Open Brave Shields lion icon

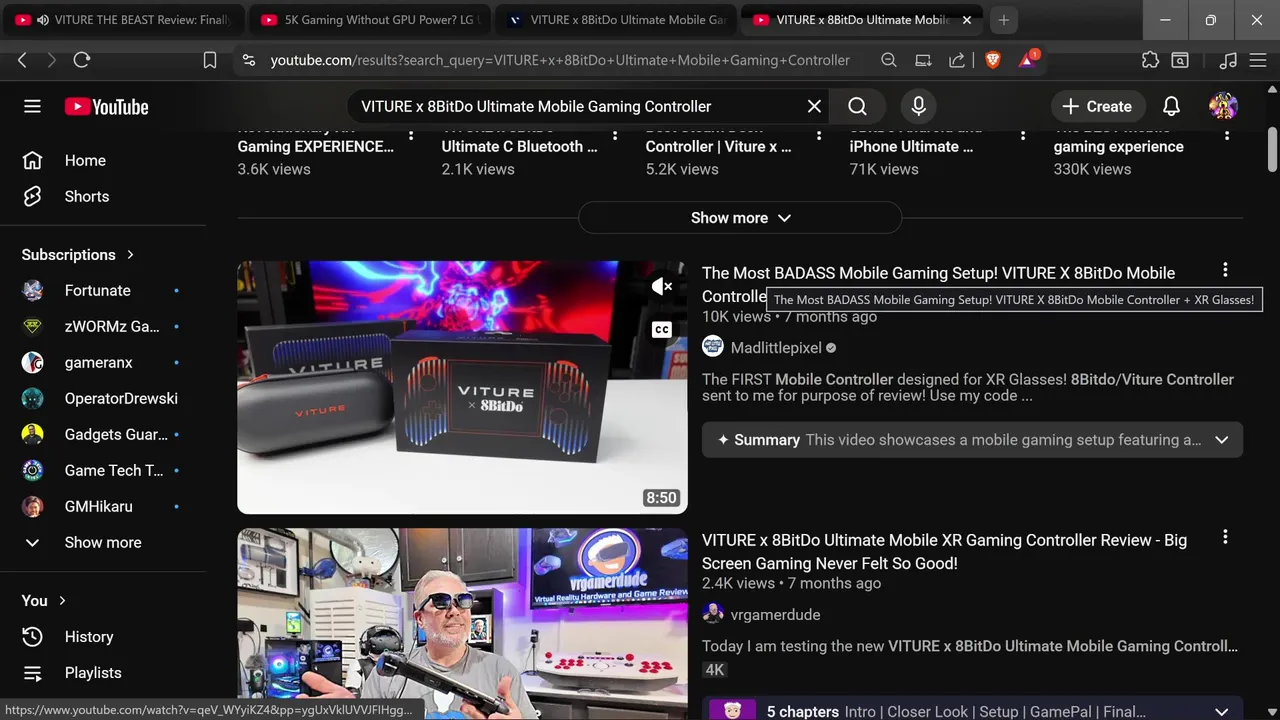[x=992, y=60]
